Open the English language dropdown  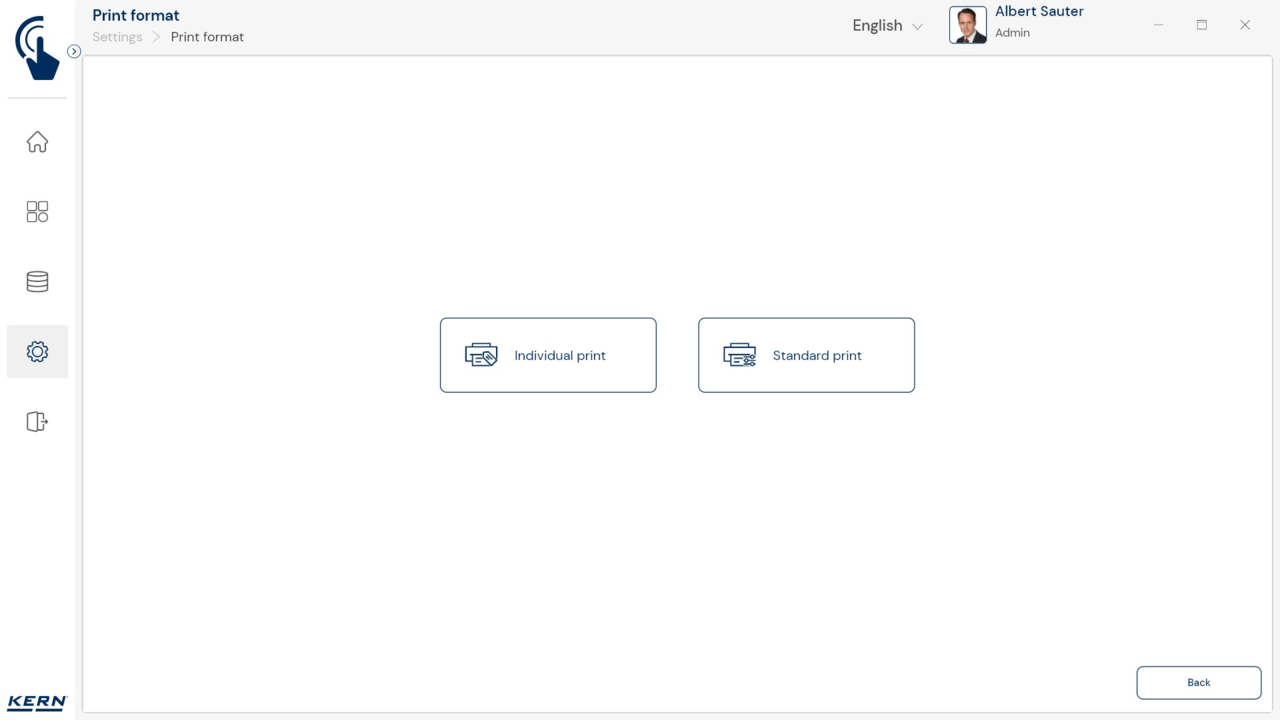point(887,26)
